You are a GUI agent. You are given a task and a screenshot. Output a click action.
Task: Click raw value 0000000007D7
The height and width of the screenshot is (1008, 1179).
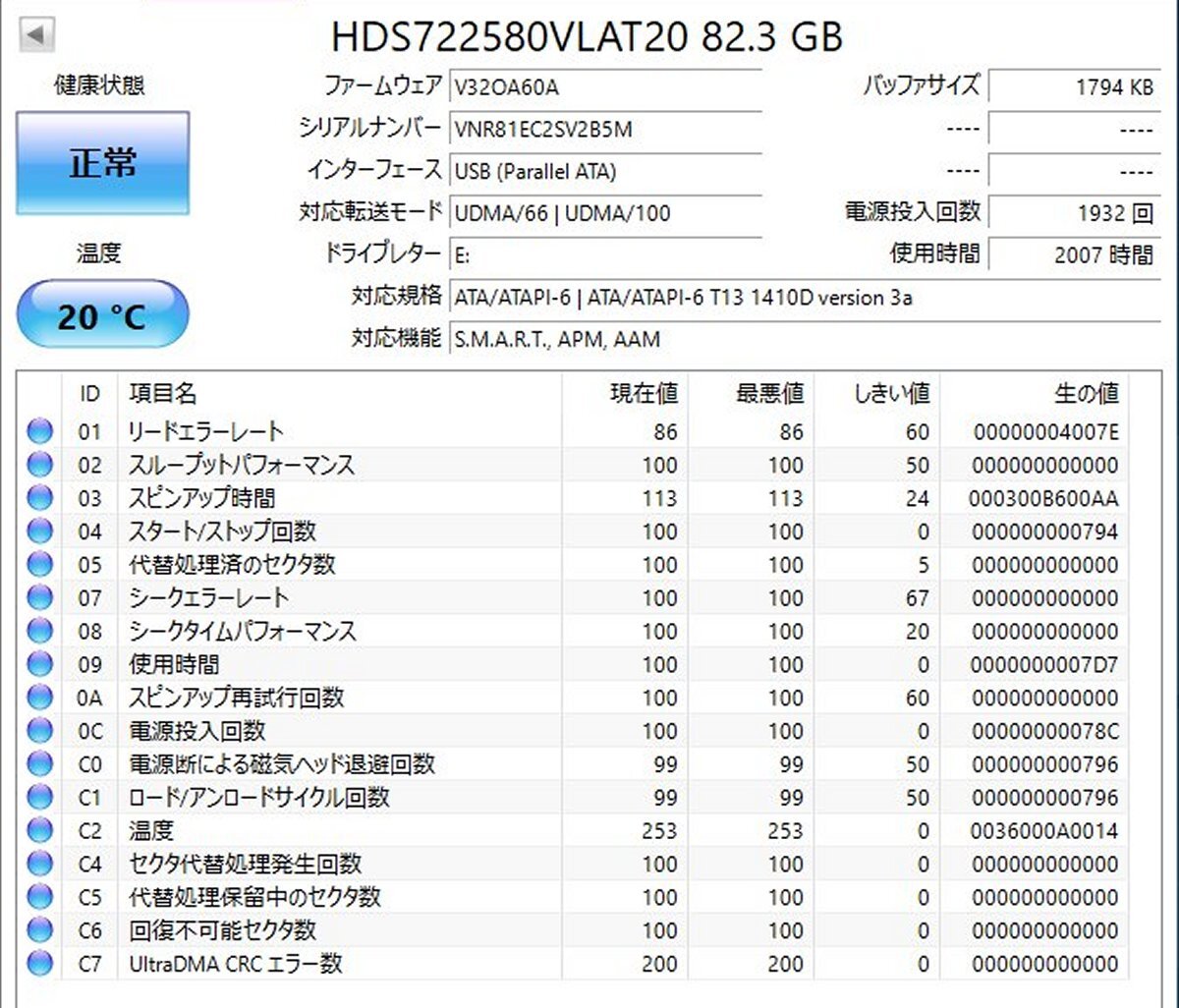point(1043,665)
